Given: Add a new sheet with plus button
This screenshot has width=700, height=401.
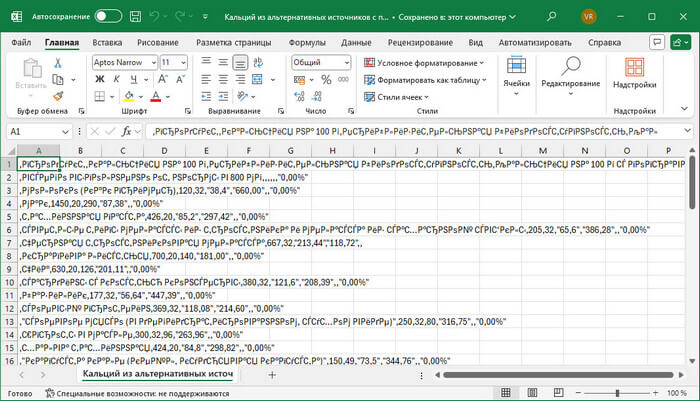Looking at the screenshot, I should point(271,374).
